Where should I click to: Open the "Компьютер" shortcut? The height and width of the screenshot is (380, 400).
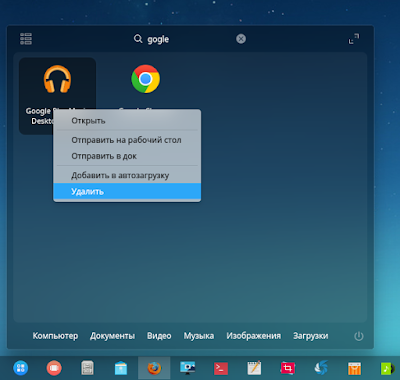[x=55, y=336]
